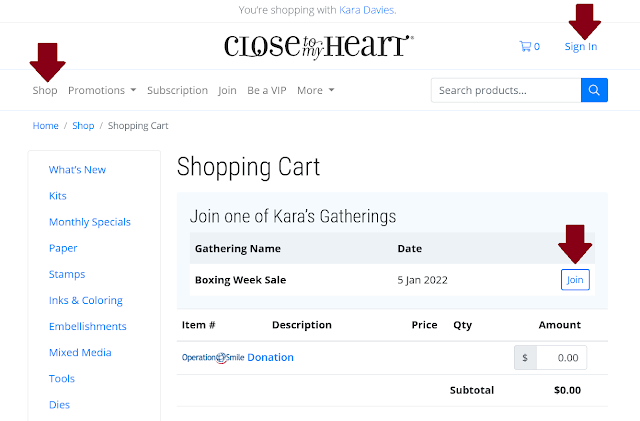Click the Close to my Heart logo
The image size is (640, 421).
coord(319,45)
